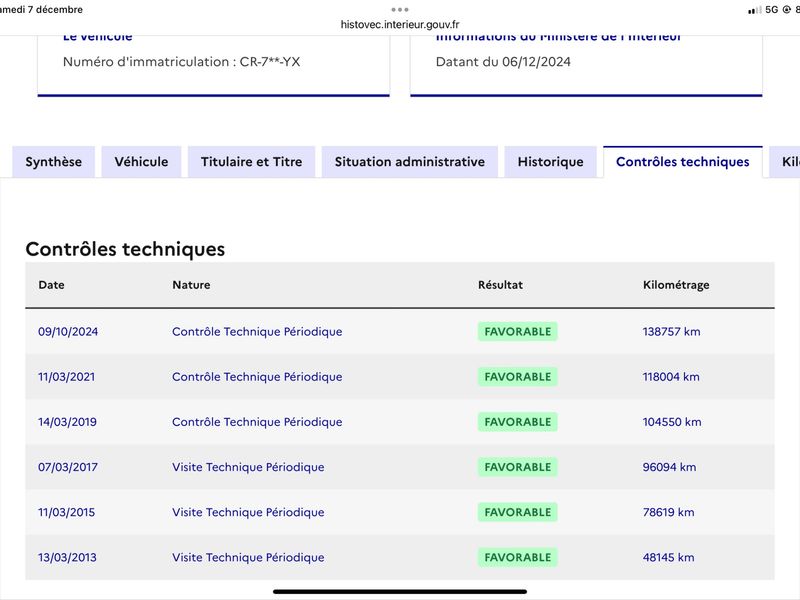Tap the three-dot menu above the URL

click(x=400, y=9)
